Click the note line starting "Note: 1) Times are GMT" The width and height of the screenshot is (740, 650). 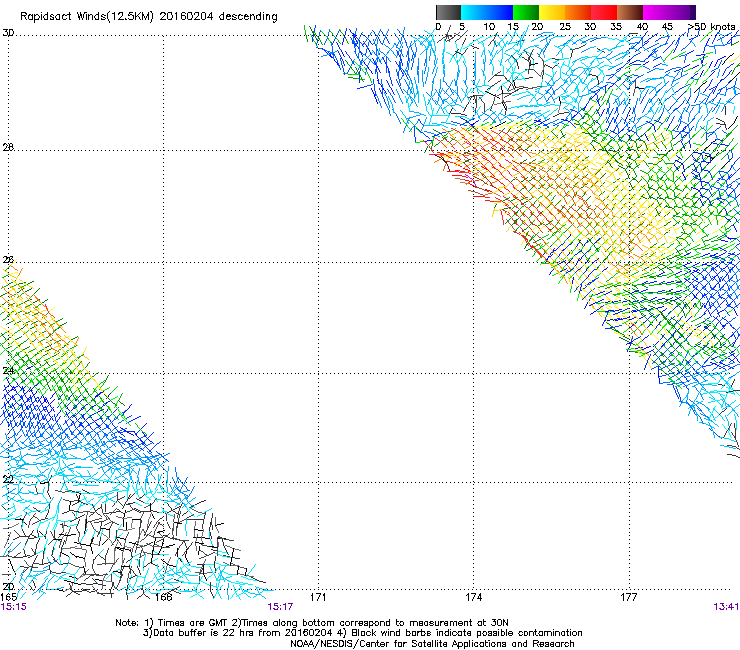312,623
